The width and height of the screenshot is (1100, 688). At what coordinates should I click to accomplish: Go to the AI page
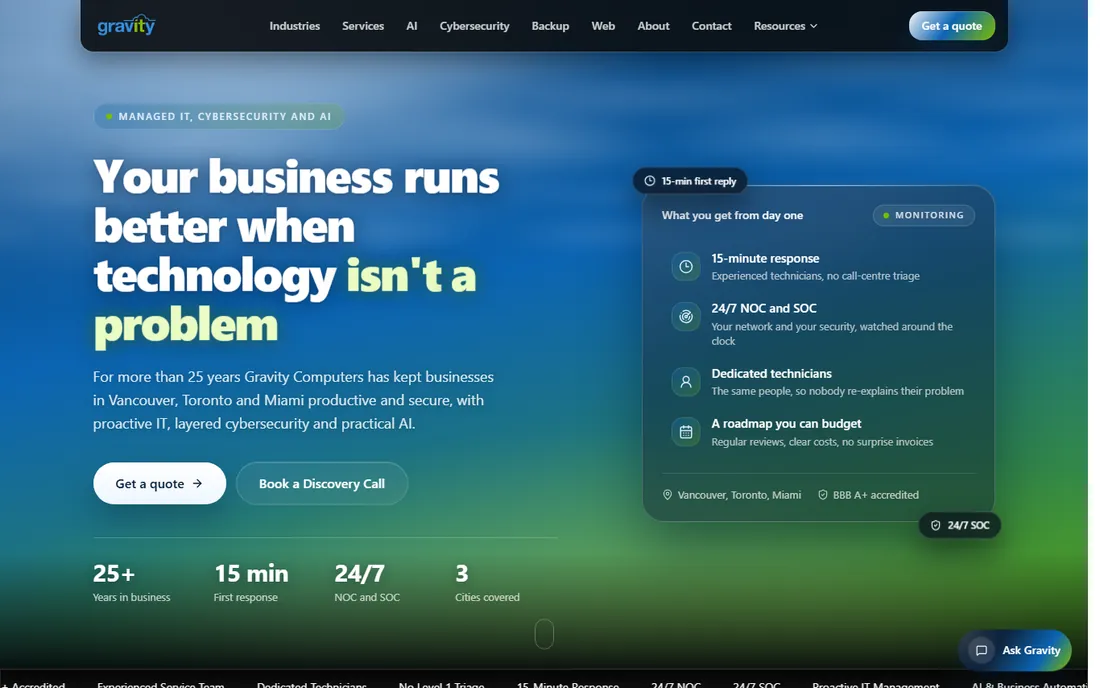click(412, 26)
